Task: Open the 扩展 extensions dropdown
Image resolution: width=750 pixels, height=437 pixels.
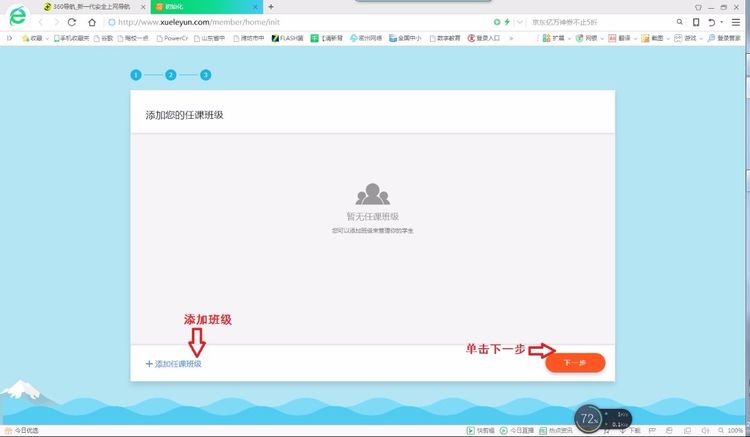Action: [x=557, y=38]
